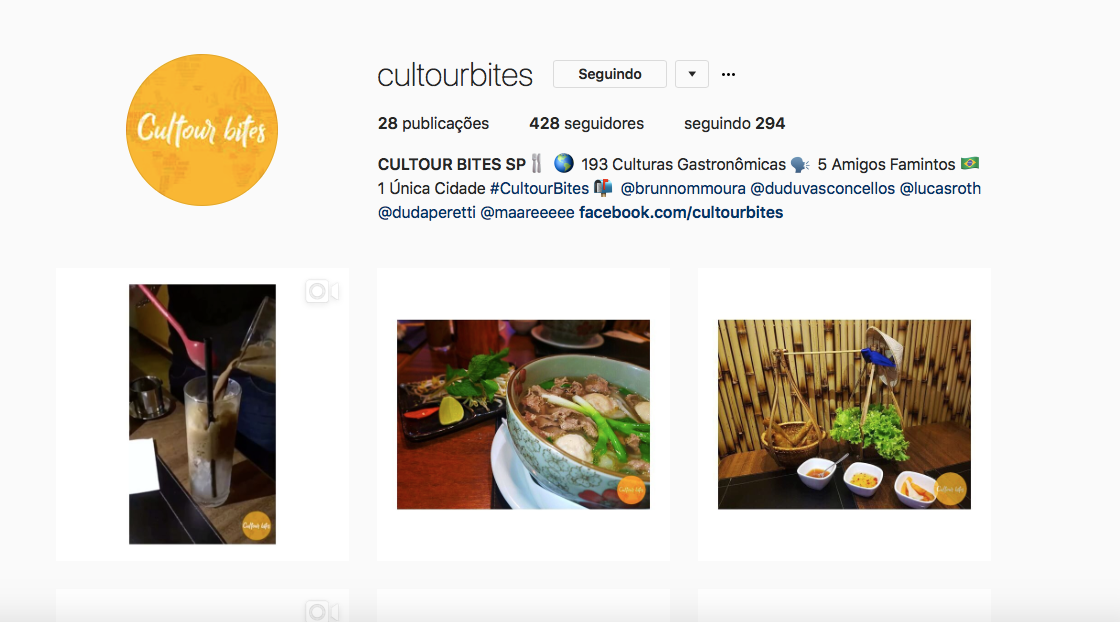This screenshot has height=622, width=1120.
Task: Open the #CultourBites hashtag link
Action: tap(539, 189)
